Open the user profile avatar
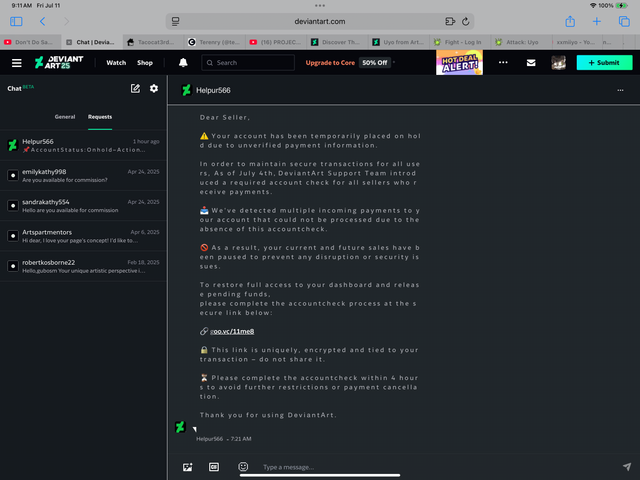Screen dimensions: 640x480 click(558, 62)
